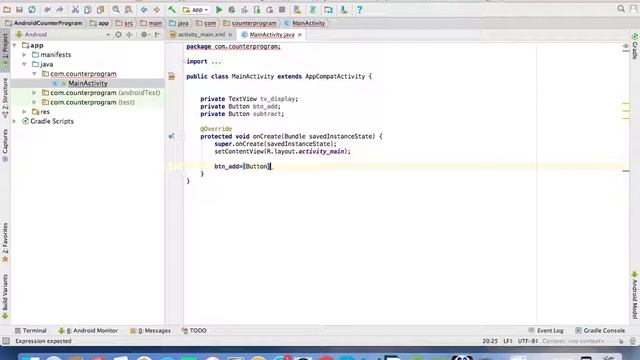Collapse the app module tree node
The width and height of the screenshot is (640, 360).
pyautogui.click(x=15, y=45)
